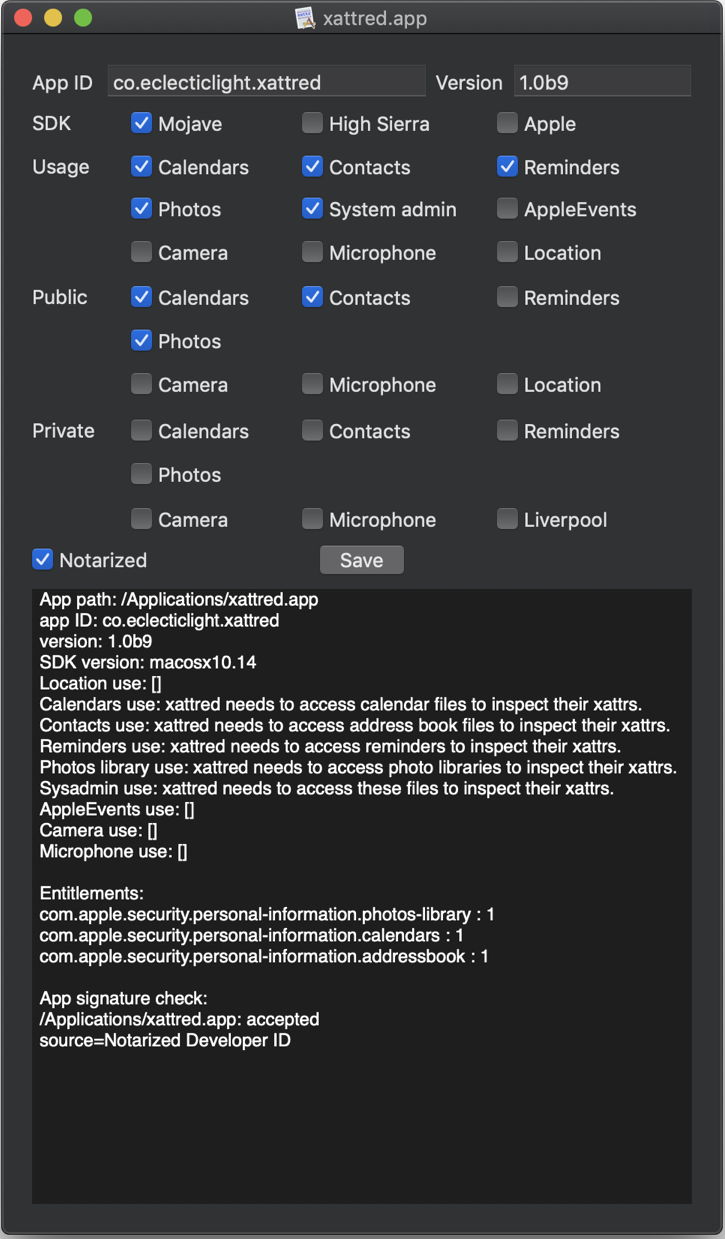Uncheck the Mojave SDK checkbox
Screen dimensions: 725x1239
(142, 123)
